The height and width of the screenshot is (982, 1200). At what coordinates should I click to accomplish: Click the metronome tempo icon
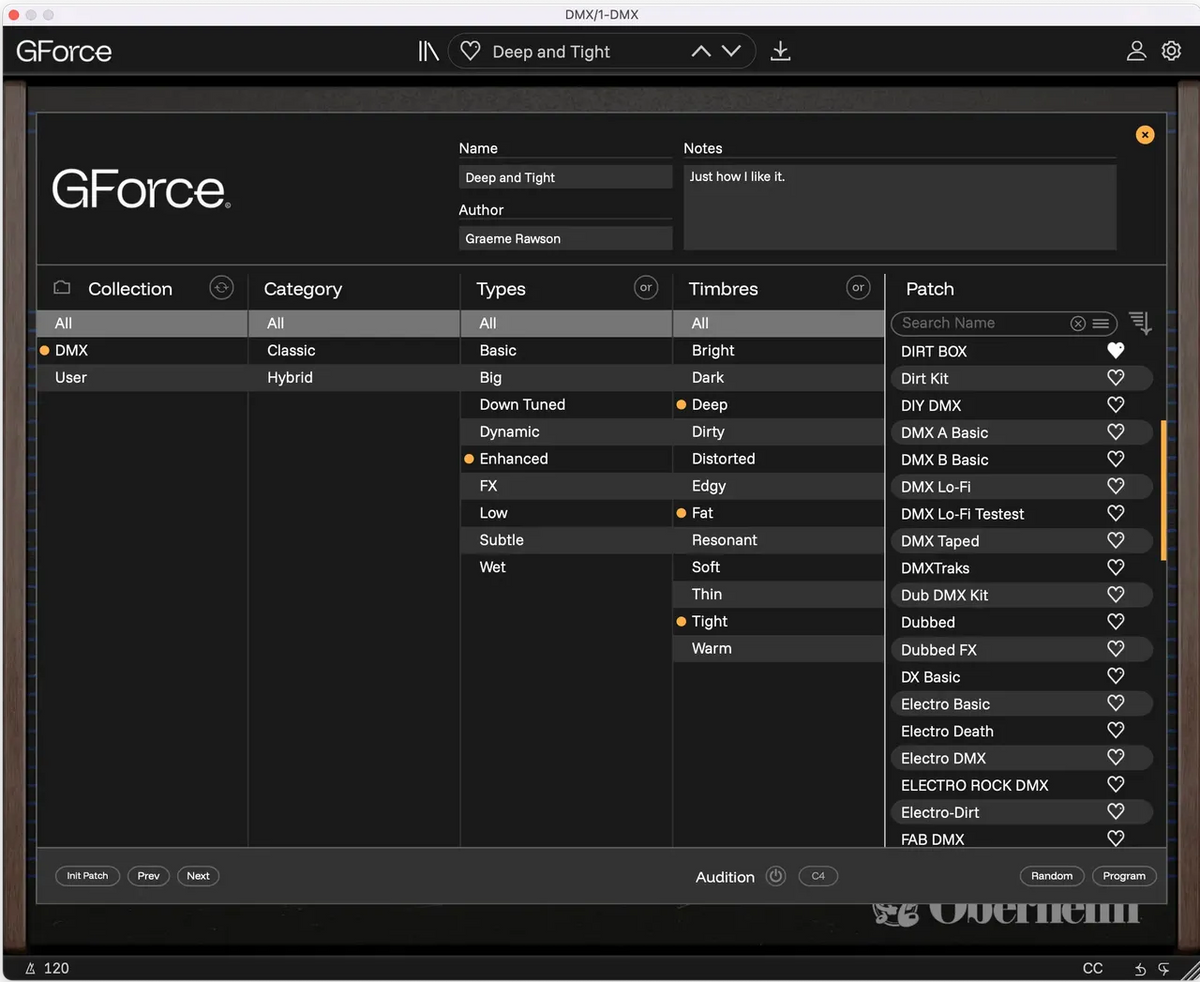[x=31, y=968]
